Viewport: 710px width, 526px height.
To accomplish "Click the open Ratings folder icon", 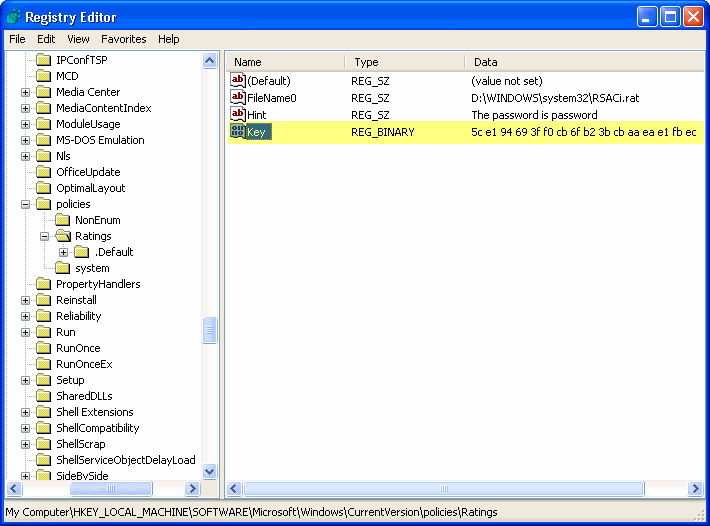I will (x=63, y=236).
